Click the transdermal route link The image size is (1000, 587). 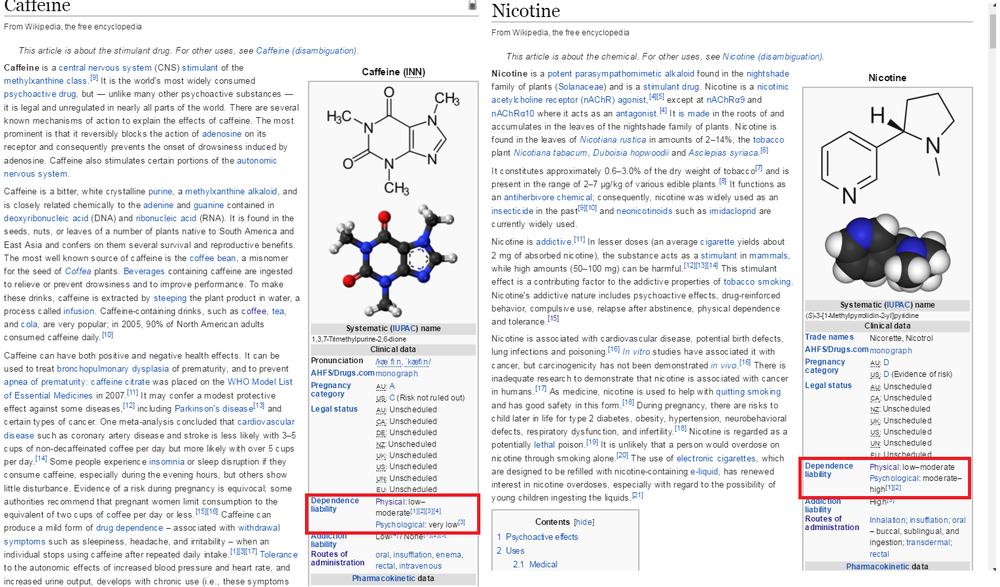coord(928,542)
